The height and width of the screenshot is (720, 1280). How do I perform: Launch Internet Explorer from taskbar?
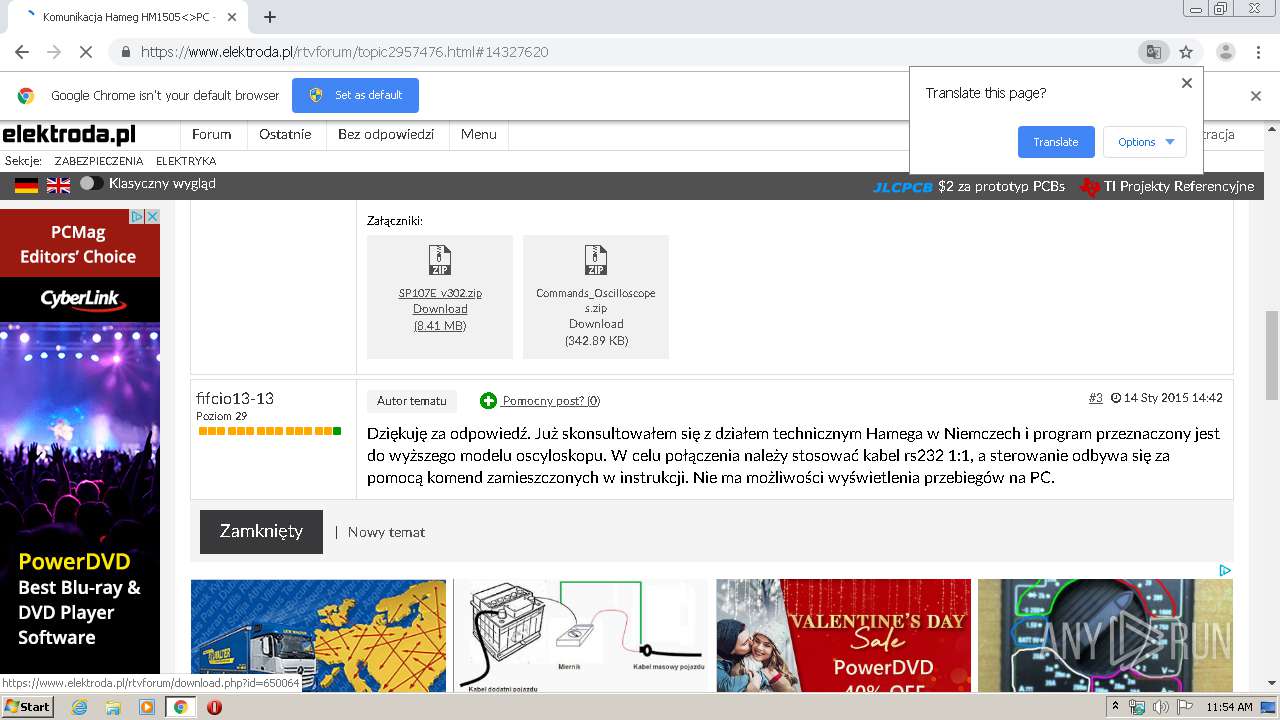point(79,707)
